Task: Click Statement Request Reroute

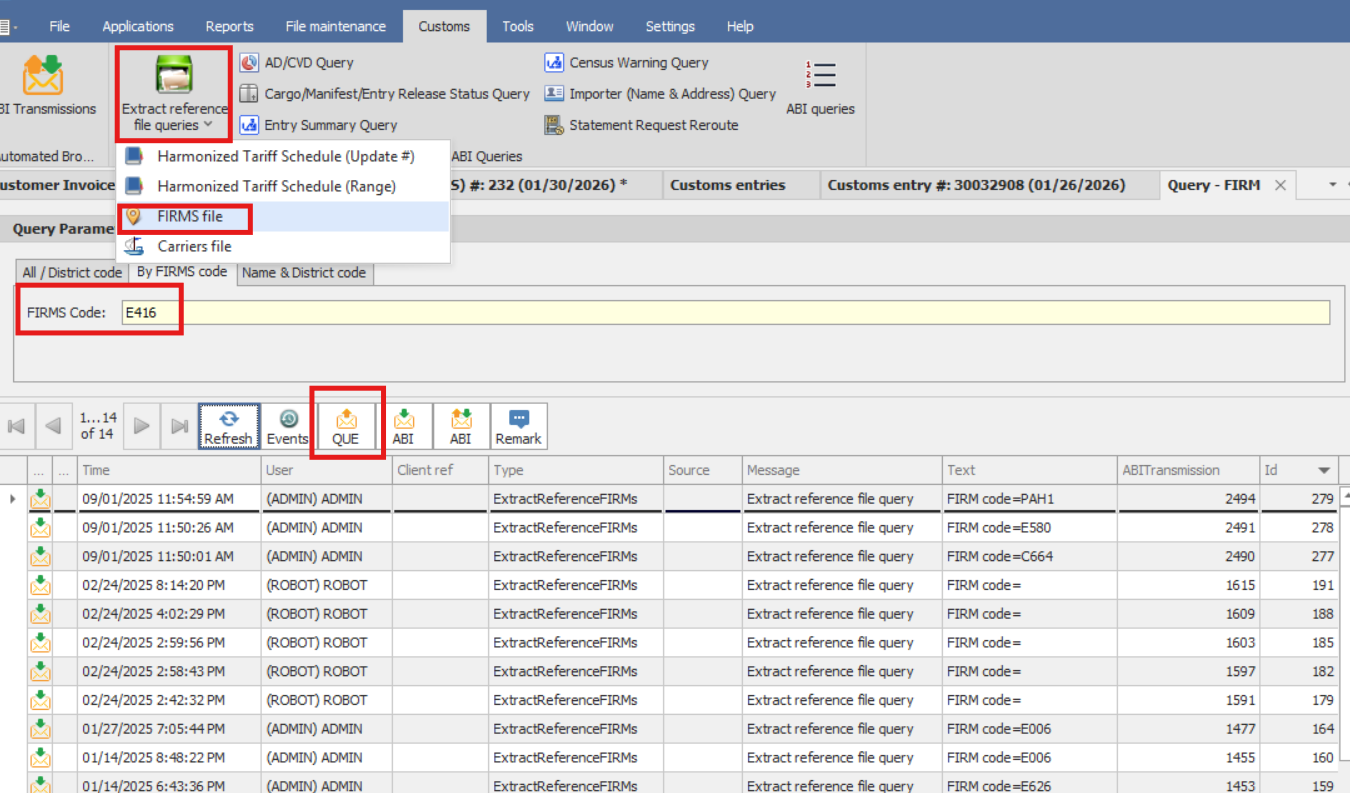Action: point(653,125)
